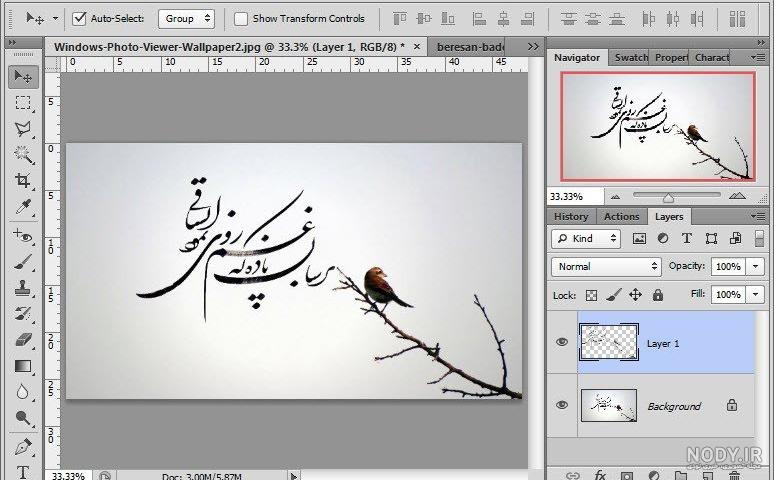The image size is (774, 480).
Task: Open Move tool preset picker arrow
Action: point(55,19)
